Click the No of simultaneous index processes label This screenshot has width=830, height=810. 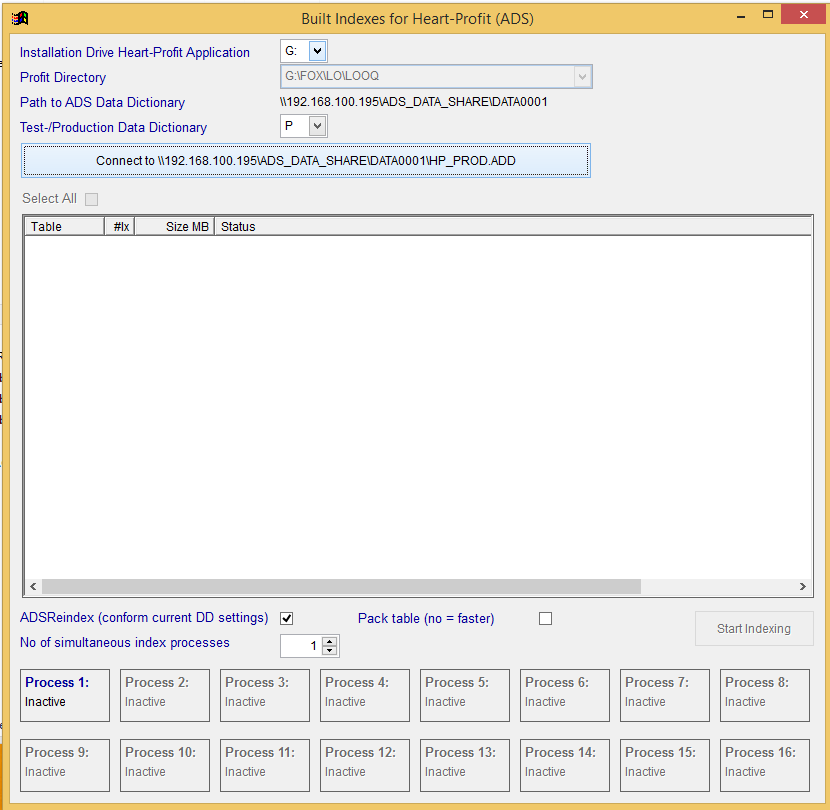pos(124,643)
